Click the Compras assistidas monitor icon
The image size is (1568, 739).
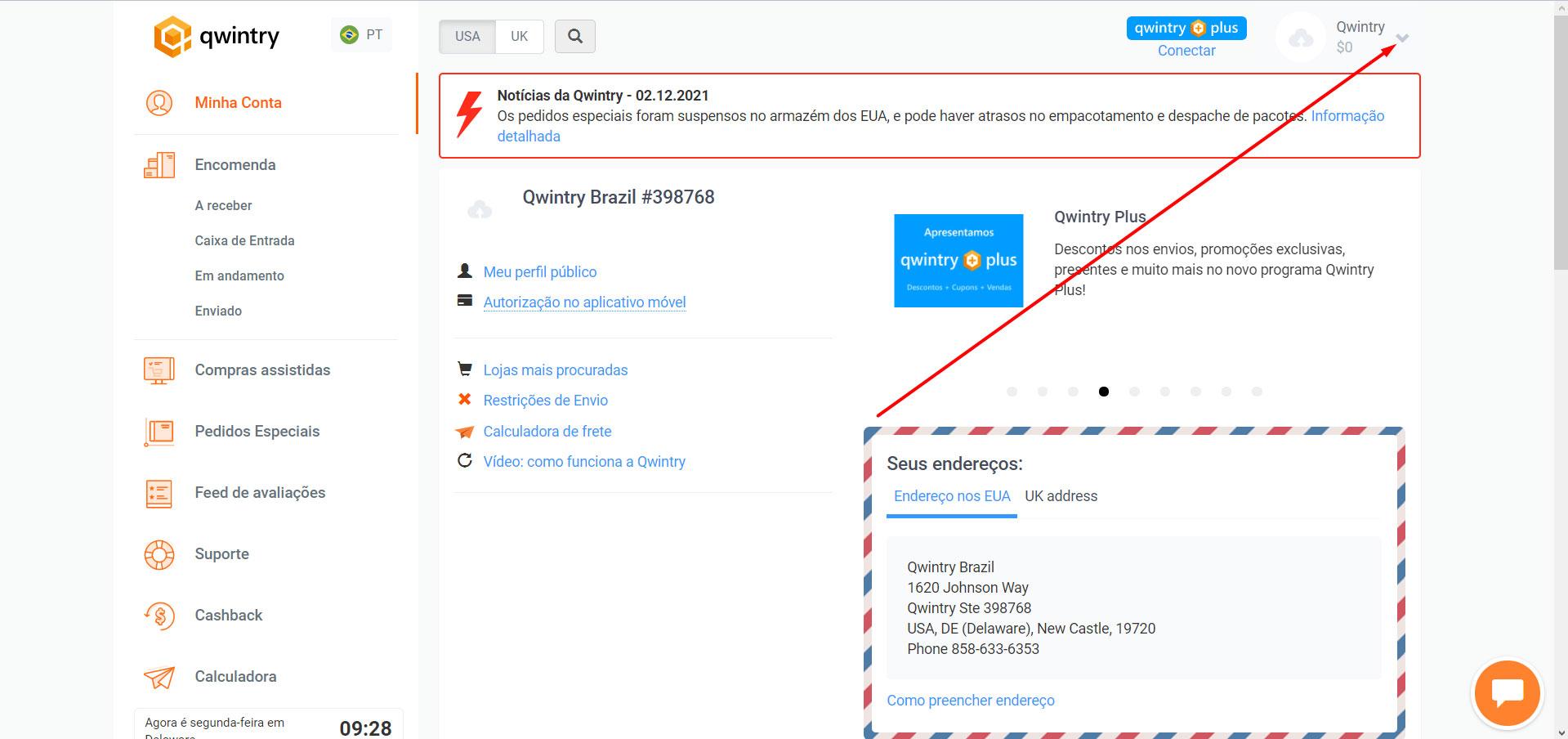pos(159,370)
